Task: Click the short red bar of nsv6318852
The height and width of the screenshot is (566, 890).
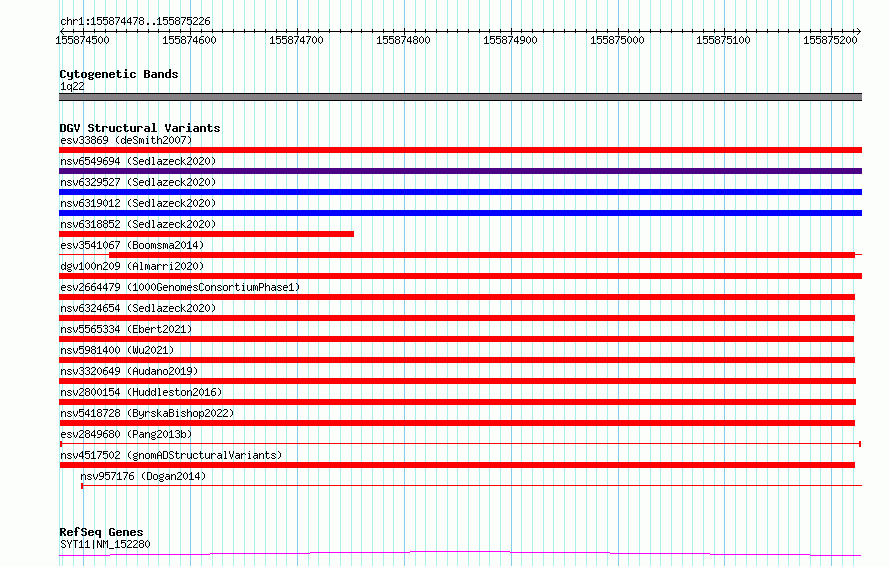Action: (x=207, y=234)
